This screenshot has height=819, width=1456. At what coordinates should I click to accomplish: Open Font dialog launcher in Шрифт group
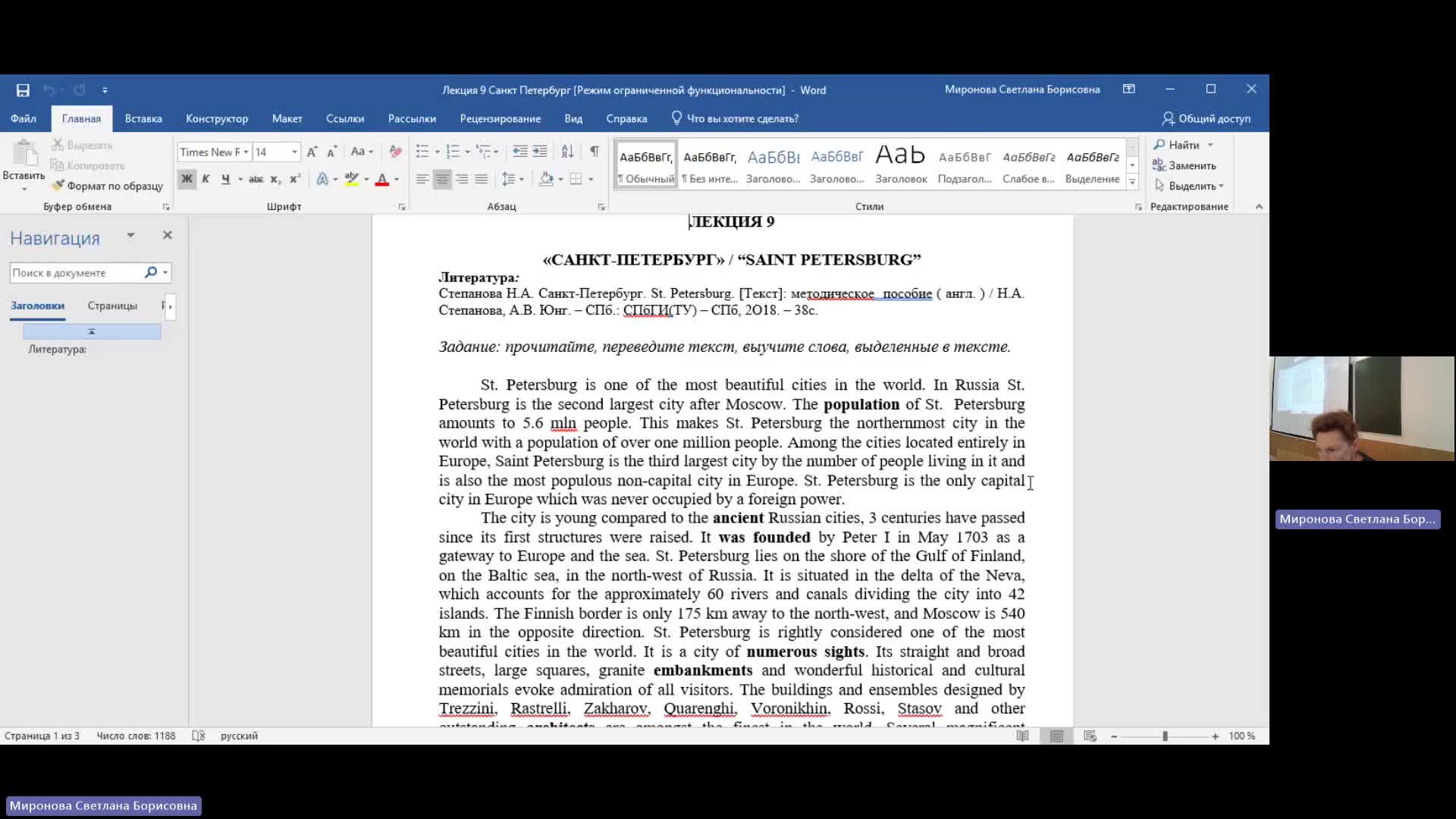point(402,207)
